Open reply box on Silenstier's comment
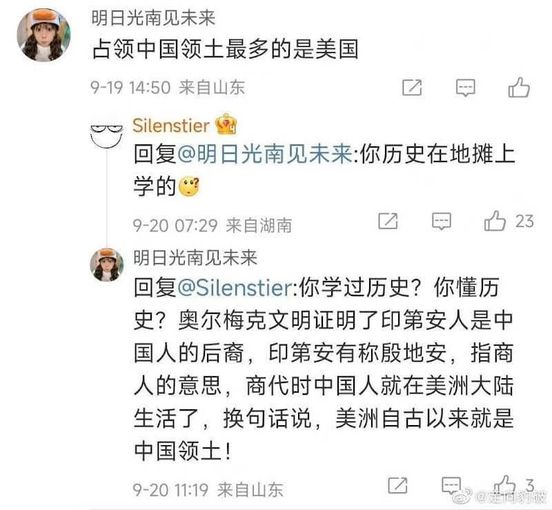552x510 pixels. [441, 221]
